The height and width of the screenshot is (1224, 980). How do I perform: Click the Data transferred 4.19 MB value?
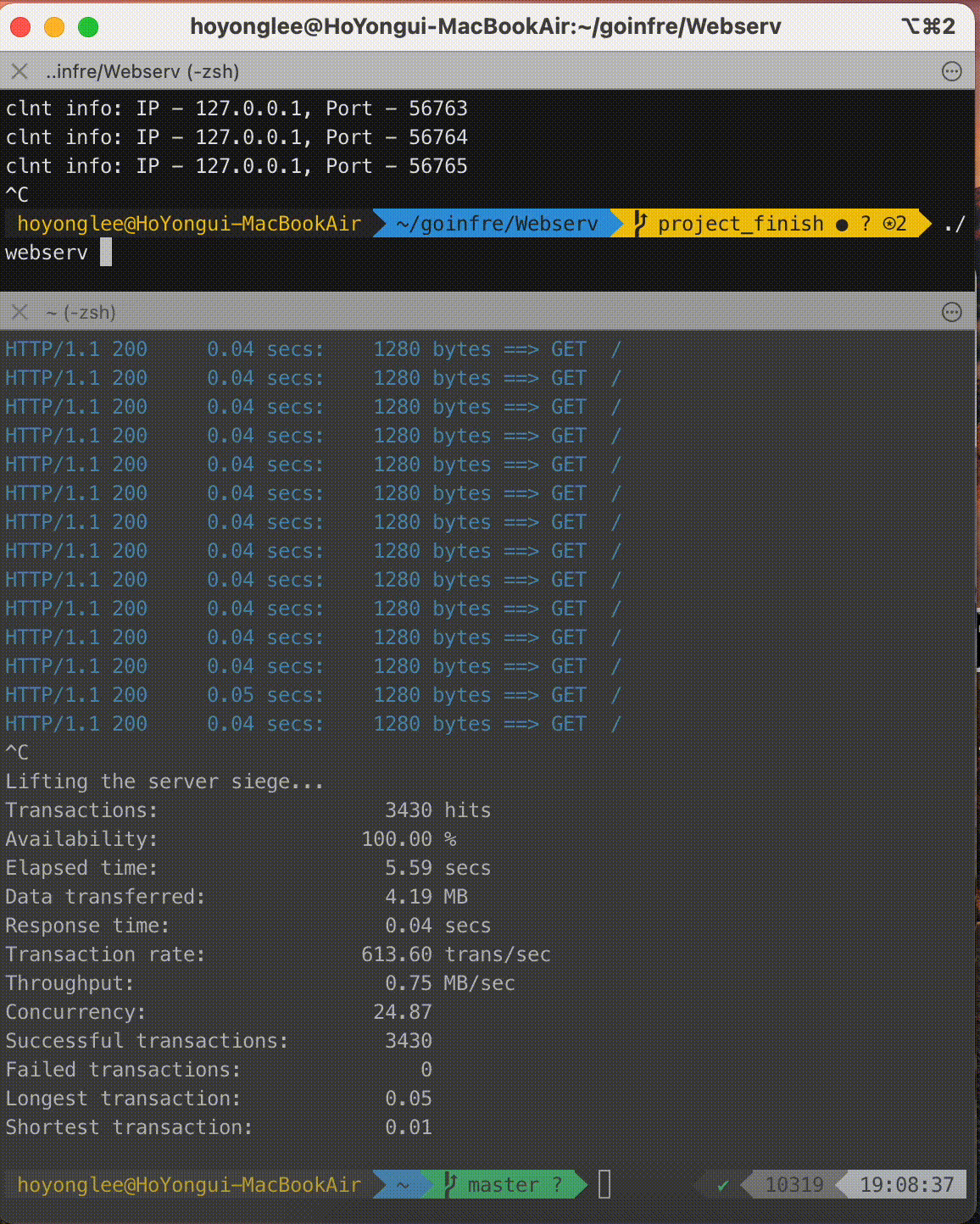(426, 897)
